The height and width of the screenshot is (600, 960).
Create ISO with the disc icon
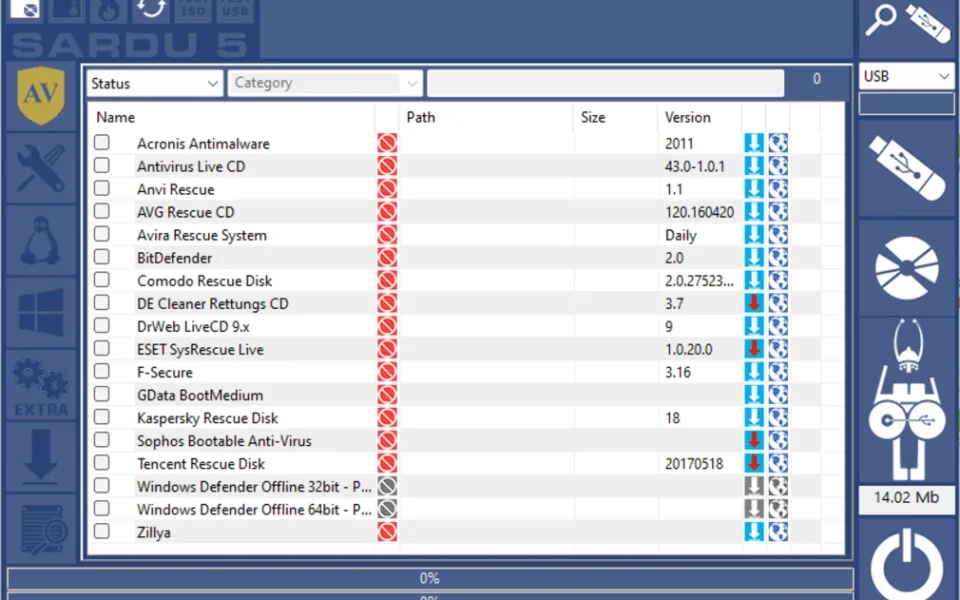(907, 267)
